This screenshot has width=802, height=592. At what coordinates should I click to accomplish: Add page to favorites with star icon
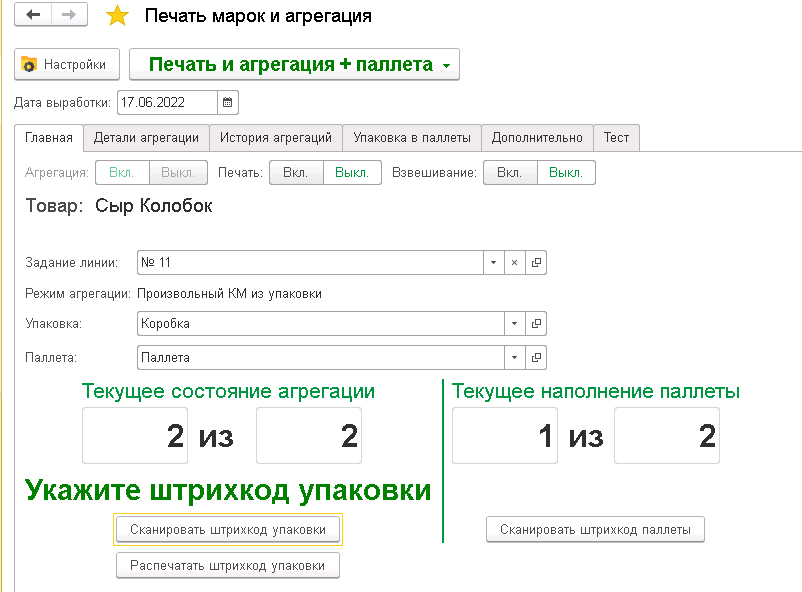(117, 15)
